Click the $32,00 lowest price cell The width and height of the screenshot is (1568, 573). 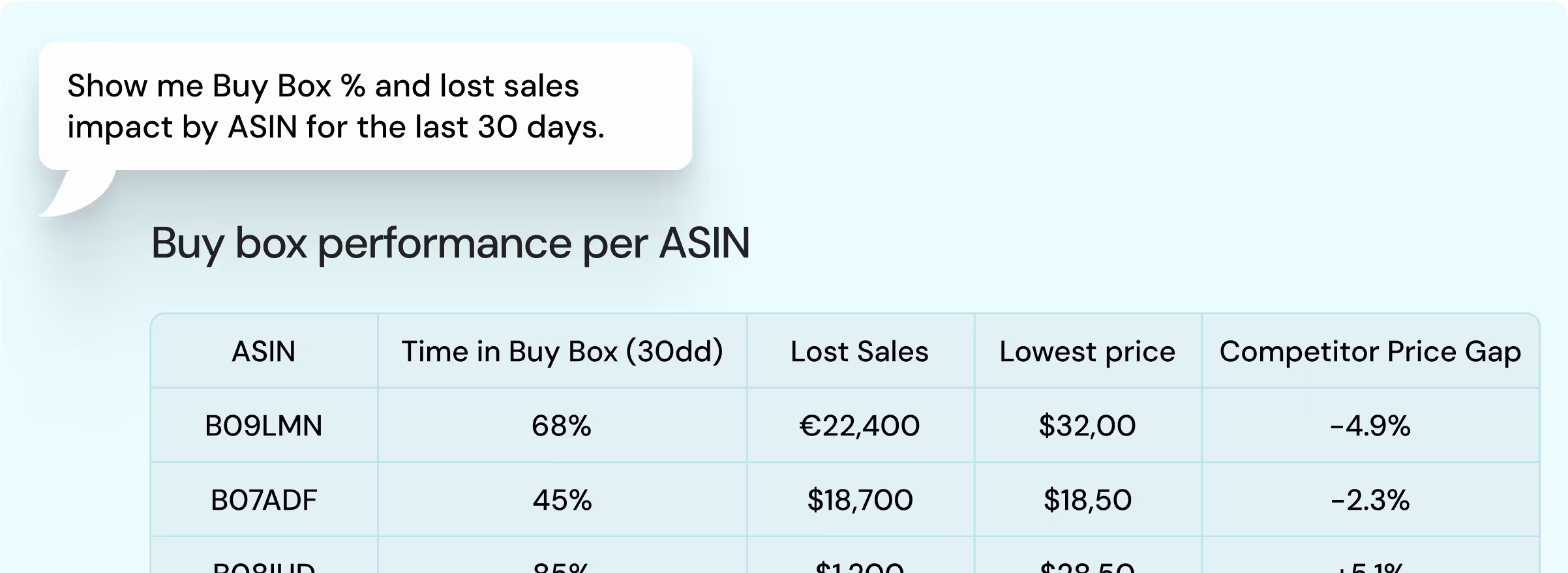tap(1087, 426)
